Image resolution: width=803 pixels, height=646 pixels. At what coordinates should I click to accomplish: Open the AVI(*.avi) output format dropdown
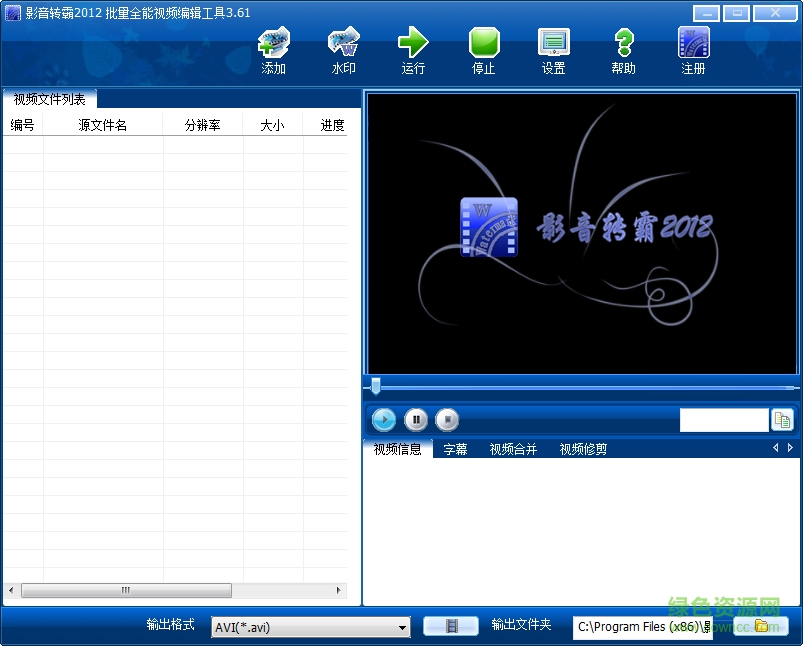tap(403, 627)
